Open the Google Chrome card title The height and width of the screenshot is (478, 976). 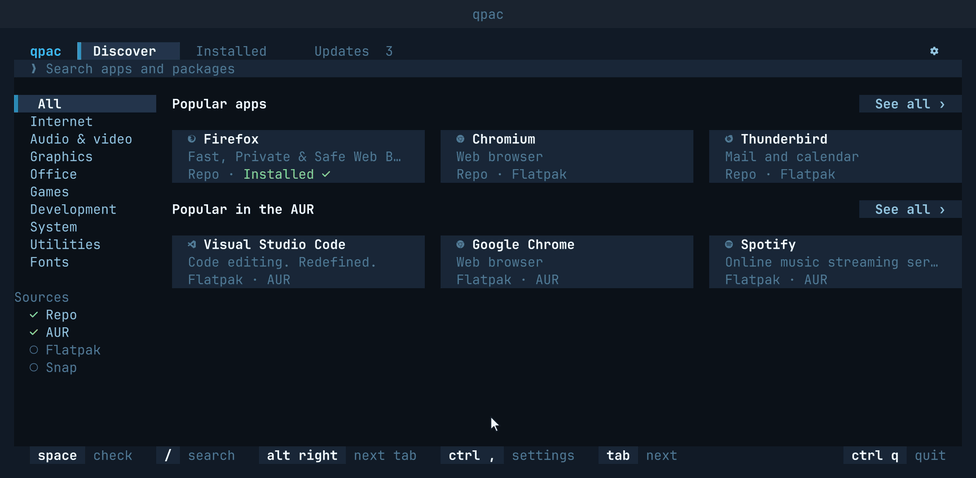click(523, 245)
